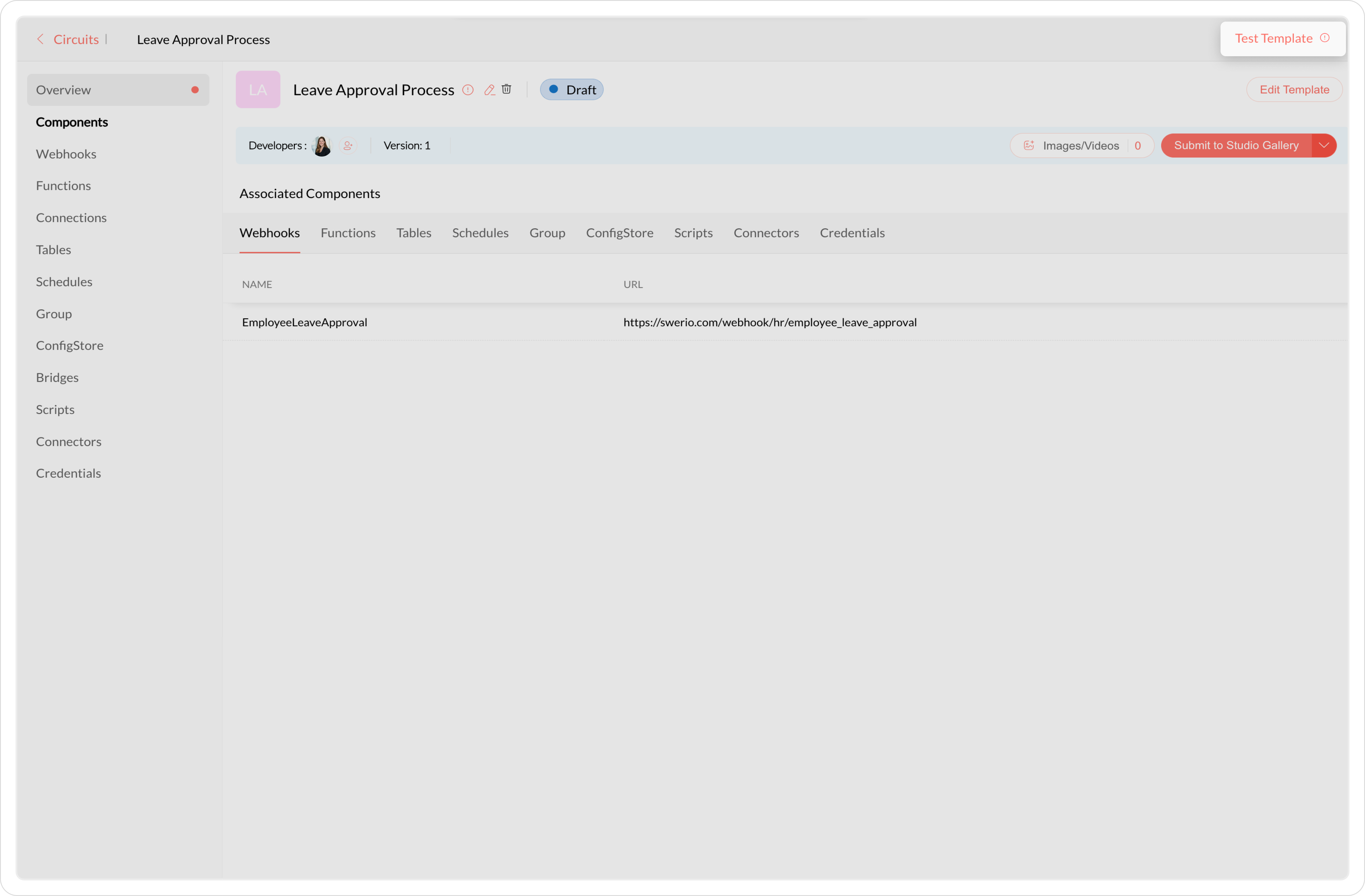The height and width of the screenshot is (896, 1365).
Task: Click the Version: 1 label
Action: coord(407,146)
